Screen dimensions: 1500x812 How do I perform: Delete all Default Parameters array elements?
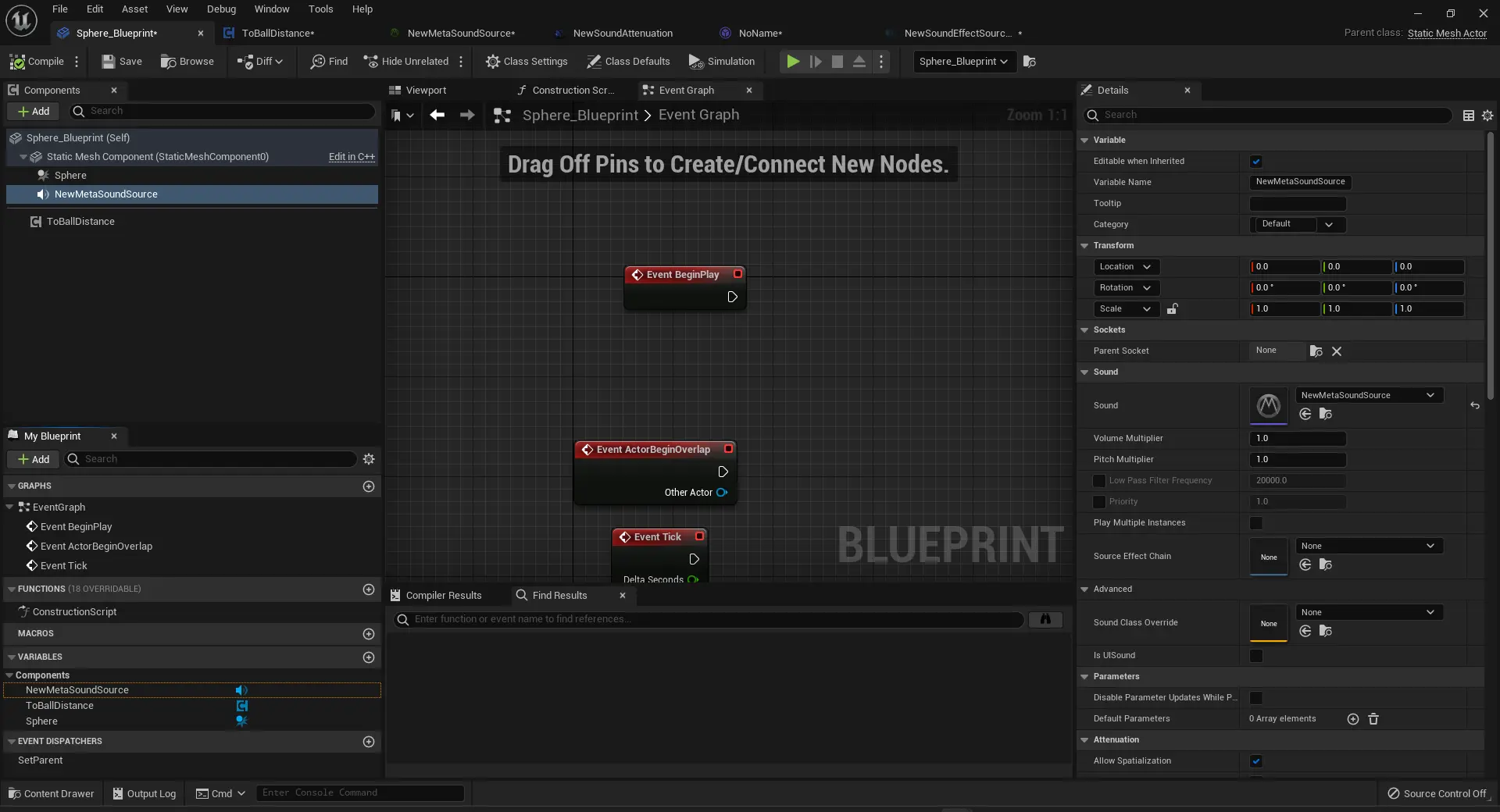1373,719
